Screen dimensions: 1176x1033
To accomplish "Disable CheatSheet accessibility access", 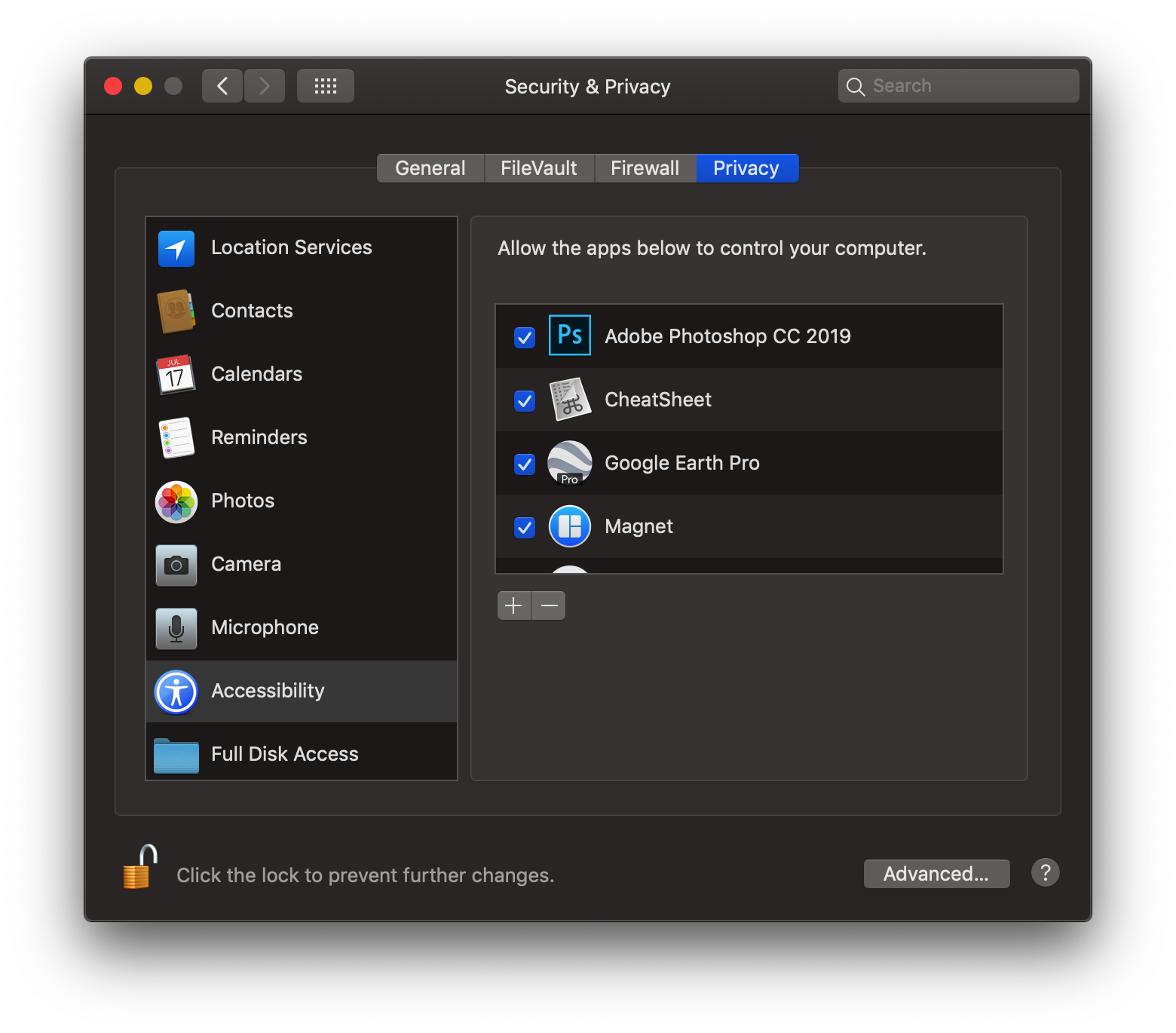I will [x=524, y=400].
